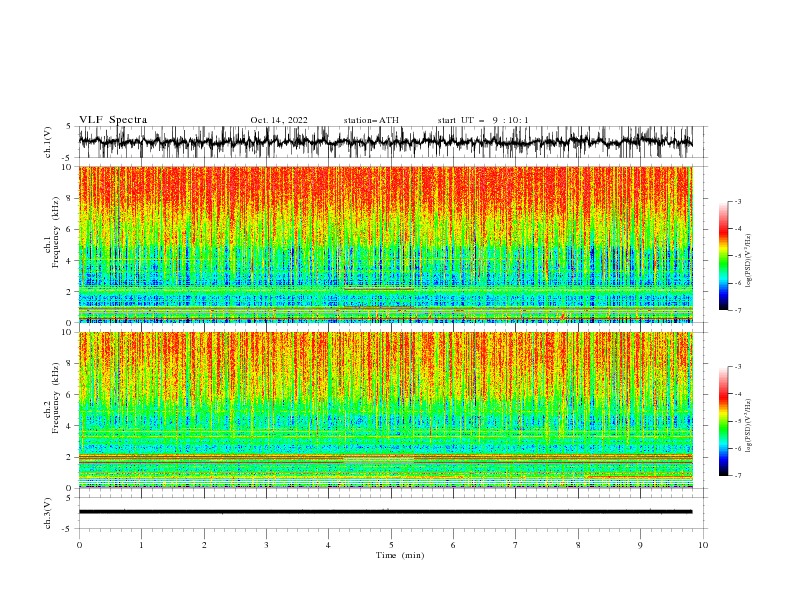This screenshot has width=792, height=612.
Task: Click time axis tick label "6"
Action: pyautogui.click(x=454, y=545)
